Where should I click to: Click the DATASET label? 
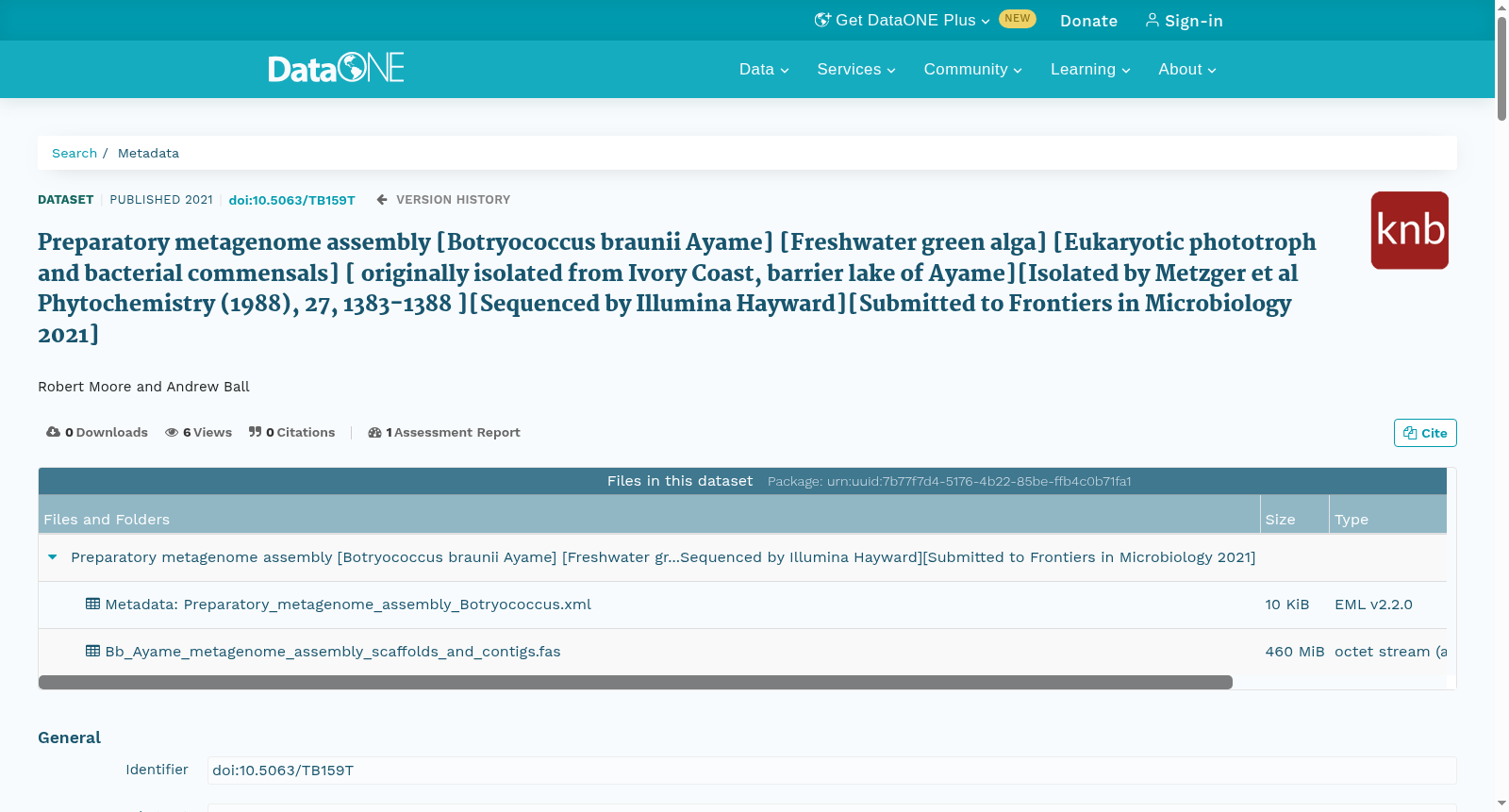click(65, 200)
